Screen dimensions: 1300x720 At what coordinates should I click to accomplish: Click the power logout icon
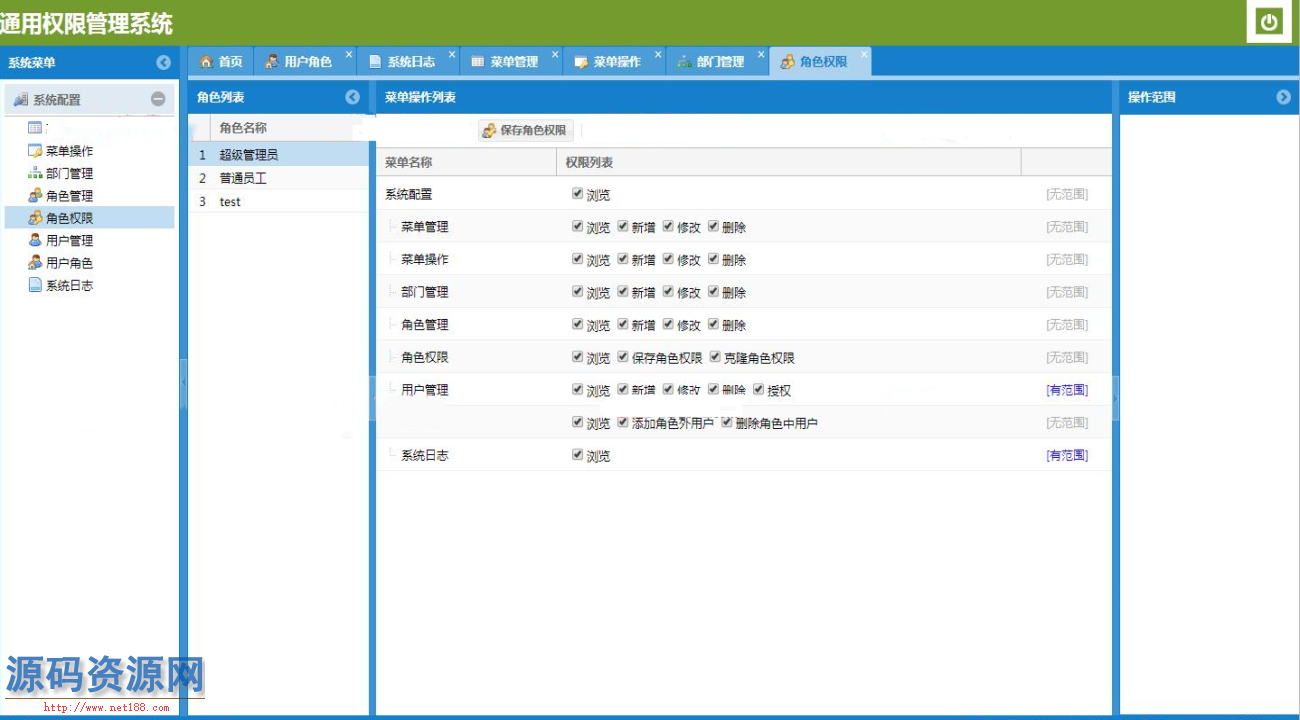coord(1269,22)
